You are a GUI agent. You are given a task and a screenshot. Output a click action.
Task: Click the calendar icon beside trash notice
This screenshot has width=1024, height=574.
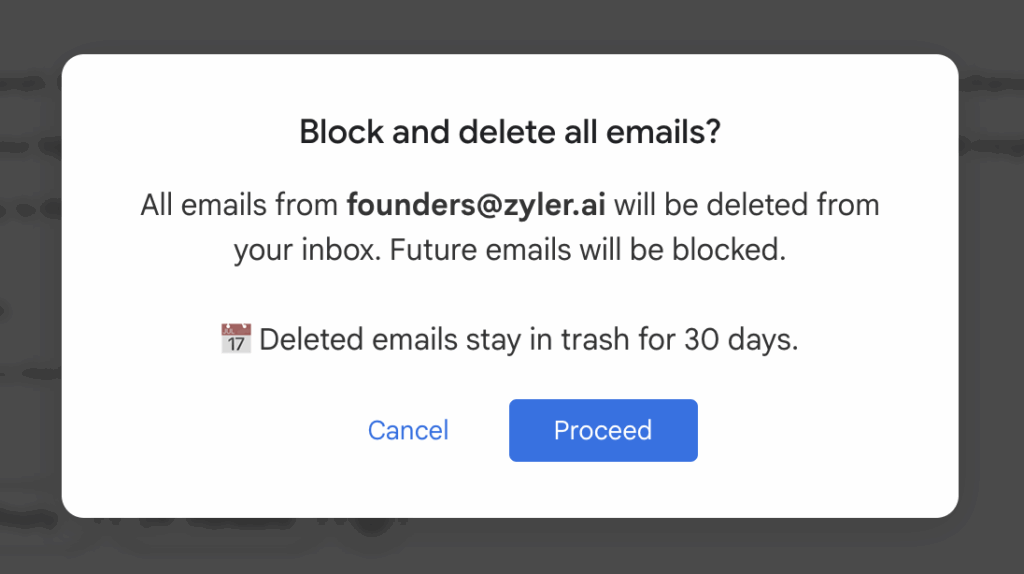tap(236, 338)
